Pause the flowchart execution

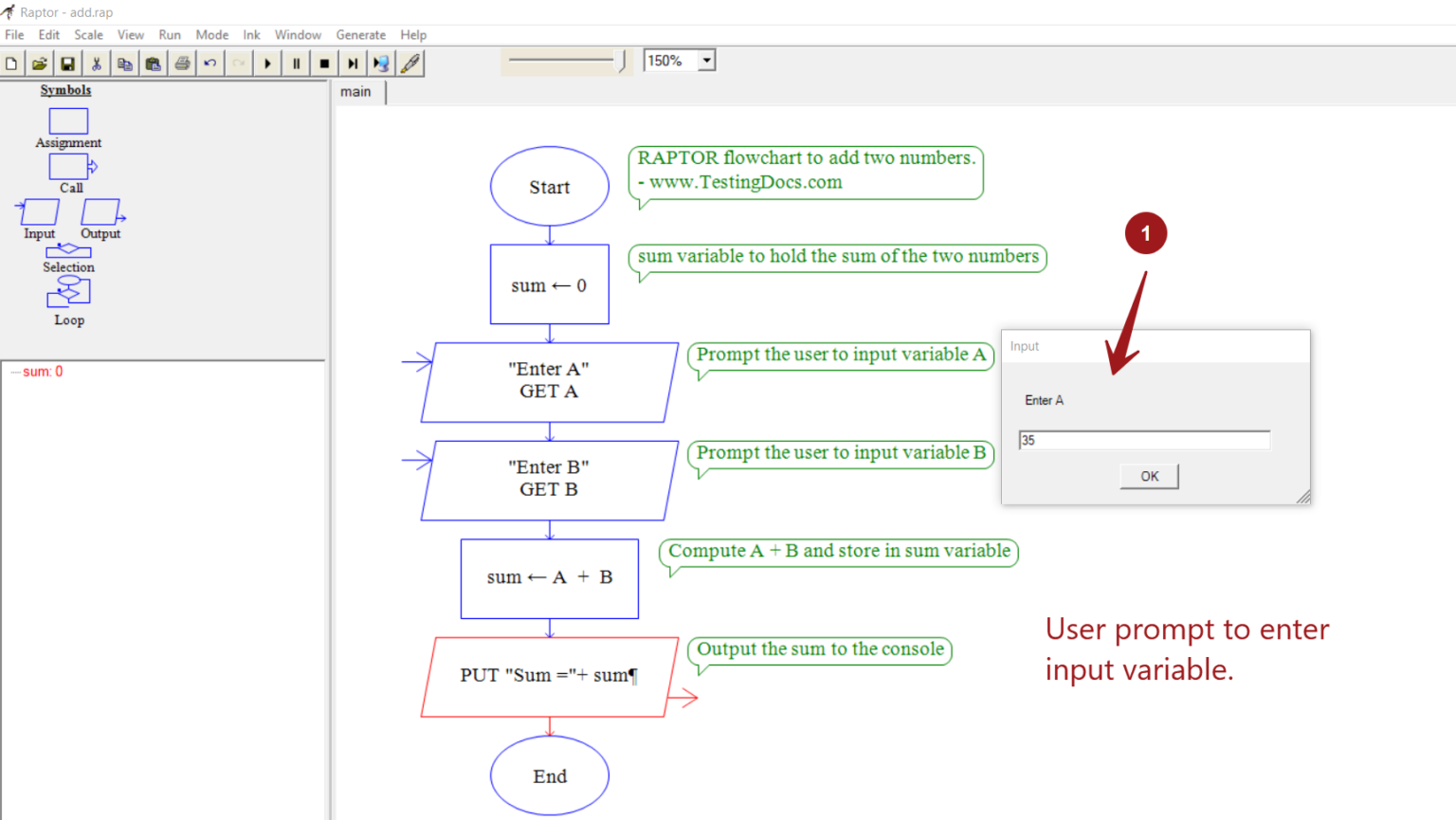coord(296,64)
